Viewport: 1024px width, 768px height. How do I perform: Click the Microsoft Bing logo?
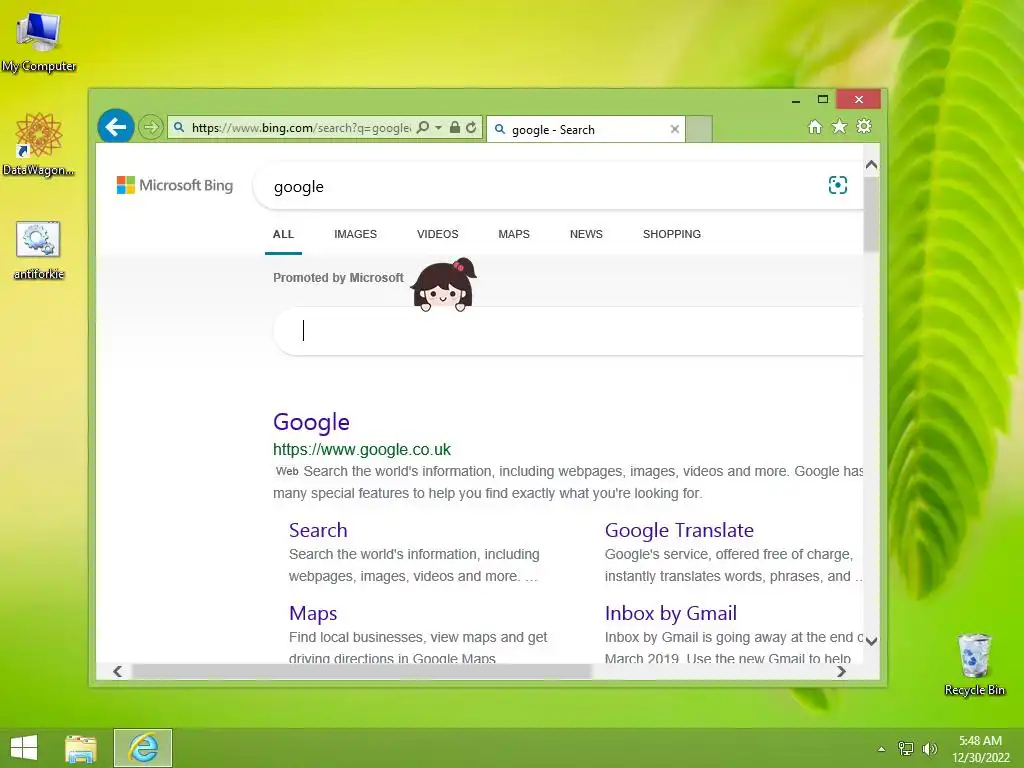175,185
